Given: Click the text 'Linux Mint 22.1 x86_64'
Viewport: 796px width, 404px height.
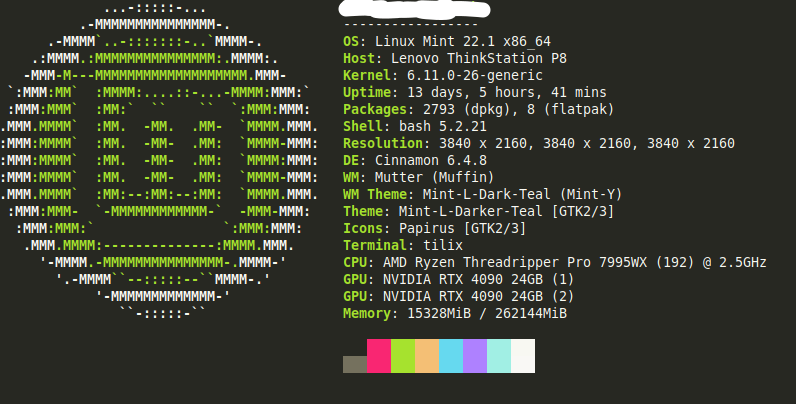Looking at the screenshot, I should point(463,42).
